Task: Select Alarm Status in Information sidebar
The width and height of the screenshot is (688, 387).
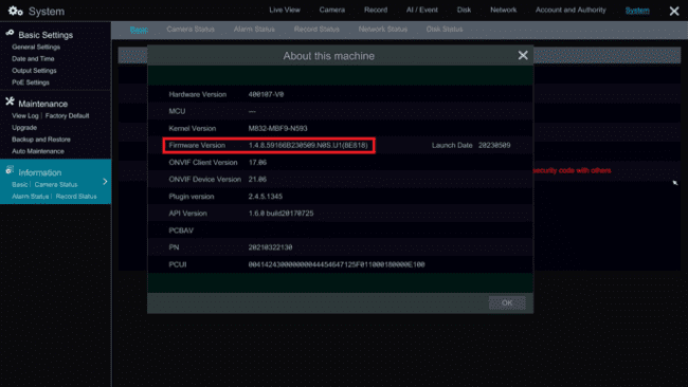Action: pos(30,197)
